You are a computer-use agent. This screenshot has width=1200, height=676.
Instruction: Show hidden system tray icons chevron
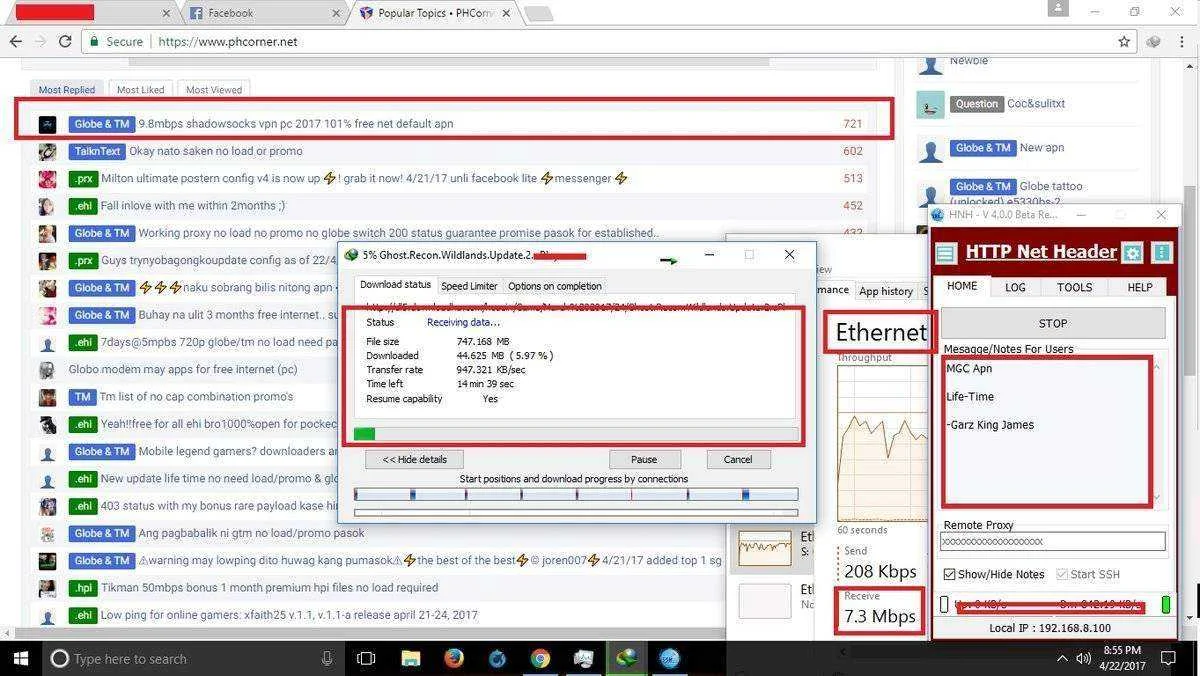coord(1062,658)
